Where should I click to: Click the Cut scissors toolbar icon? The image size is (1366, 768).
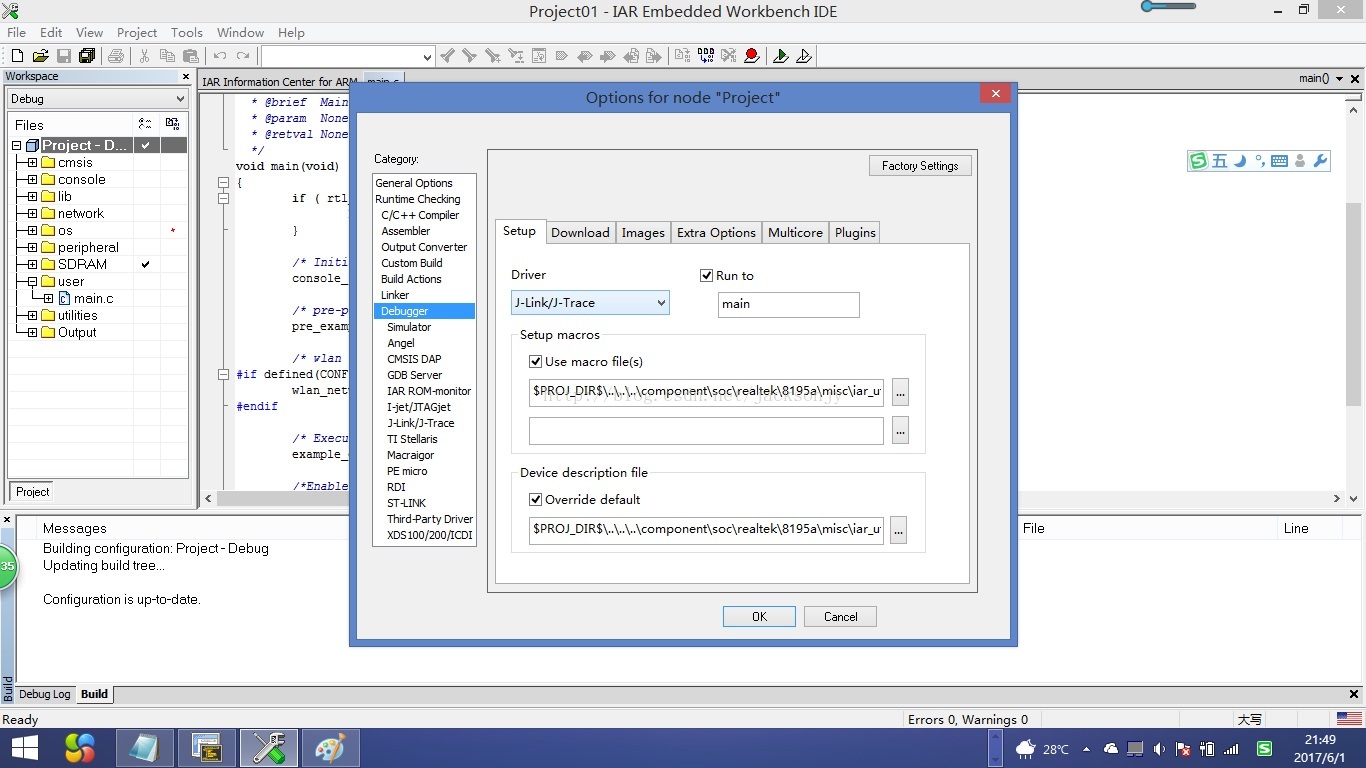pos(145,56)
